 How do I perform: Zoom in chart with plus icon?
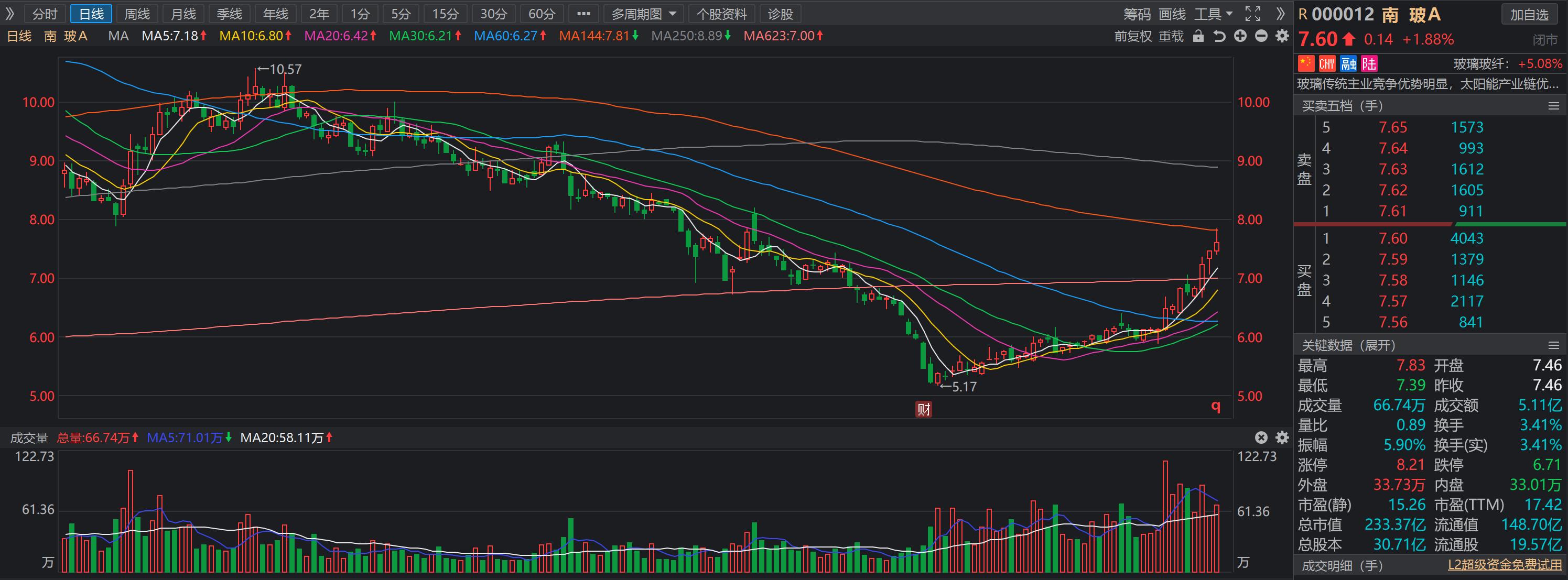(x=1240, y=36)
